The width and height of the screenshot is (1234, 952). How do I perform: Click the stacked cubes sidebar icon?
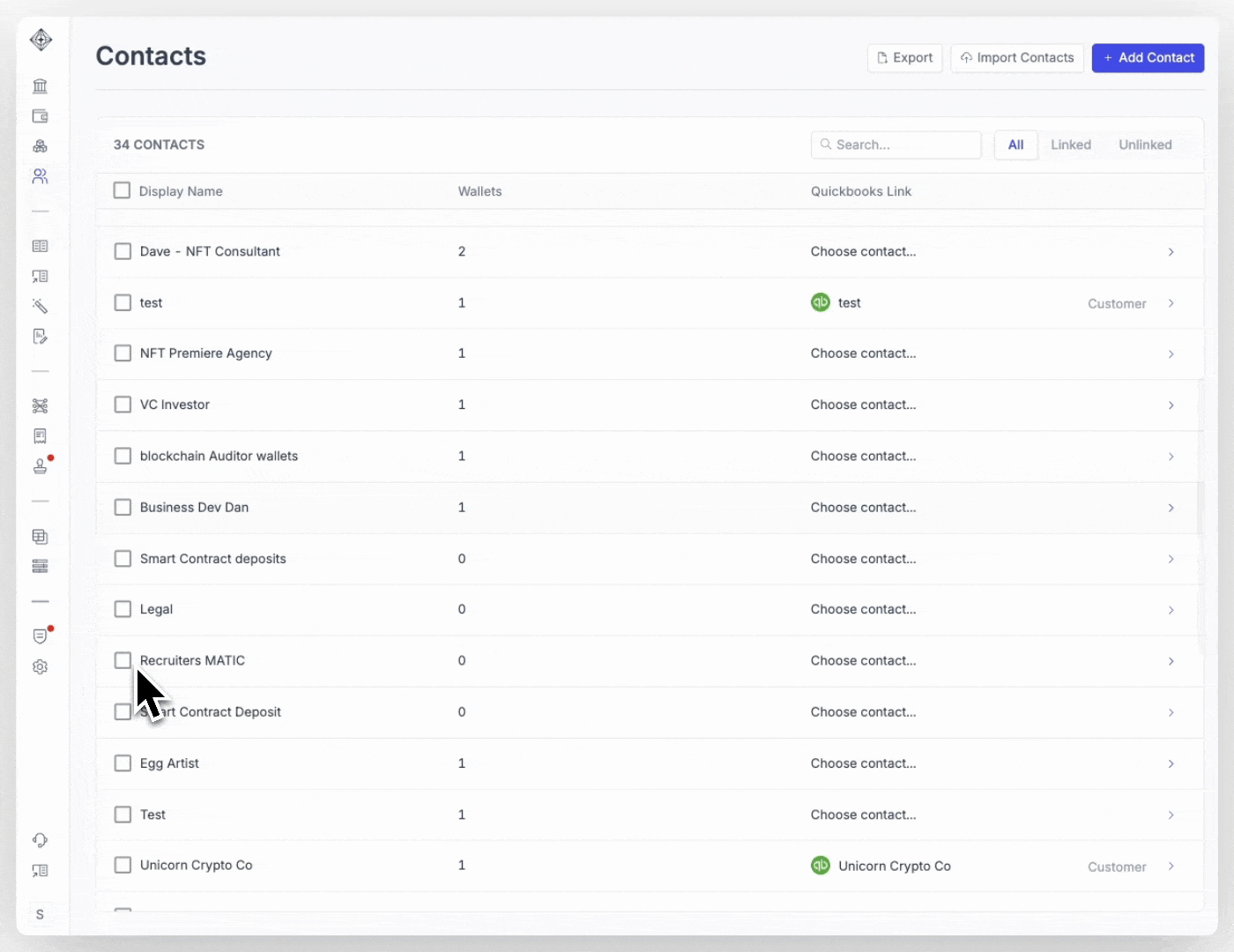coord(40,146)
